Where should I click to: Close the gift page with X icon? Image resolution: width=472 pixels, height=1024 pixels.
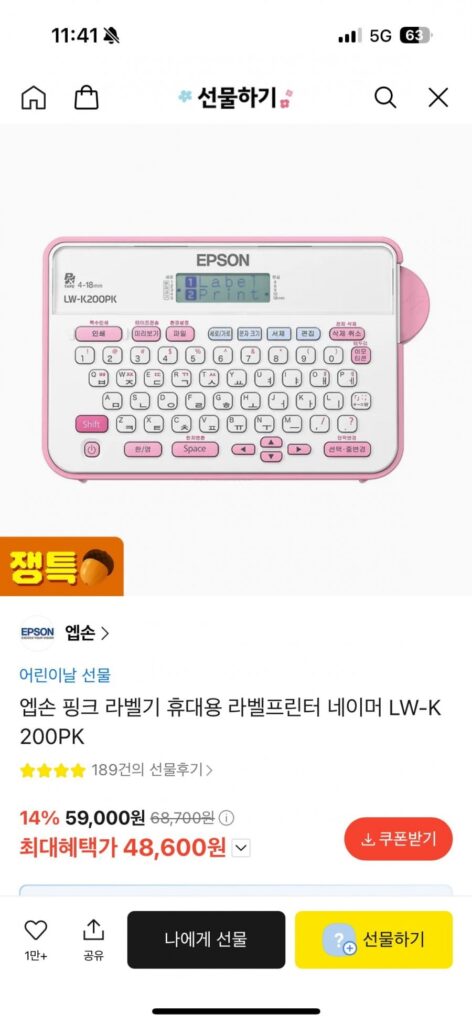[x=438, y=98]
